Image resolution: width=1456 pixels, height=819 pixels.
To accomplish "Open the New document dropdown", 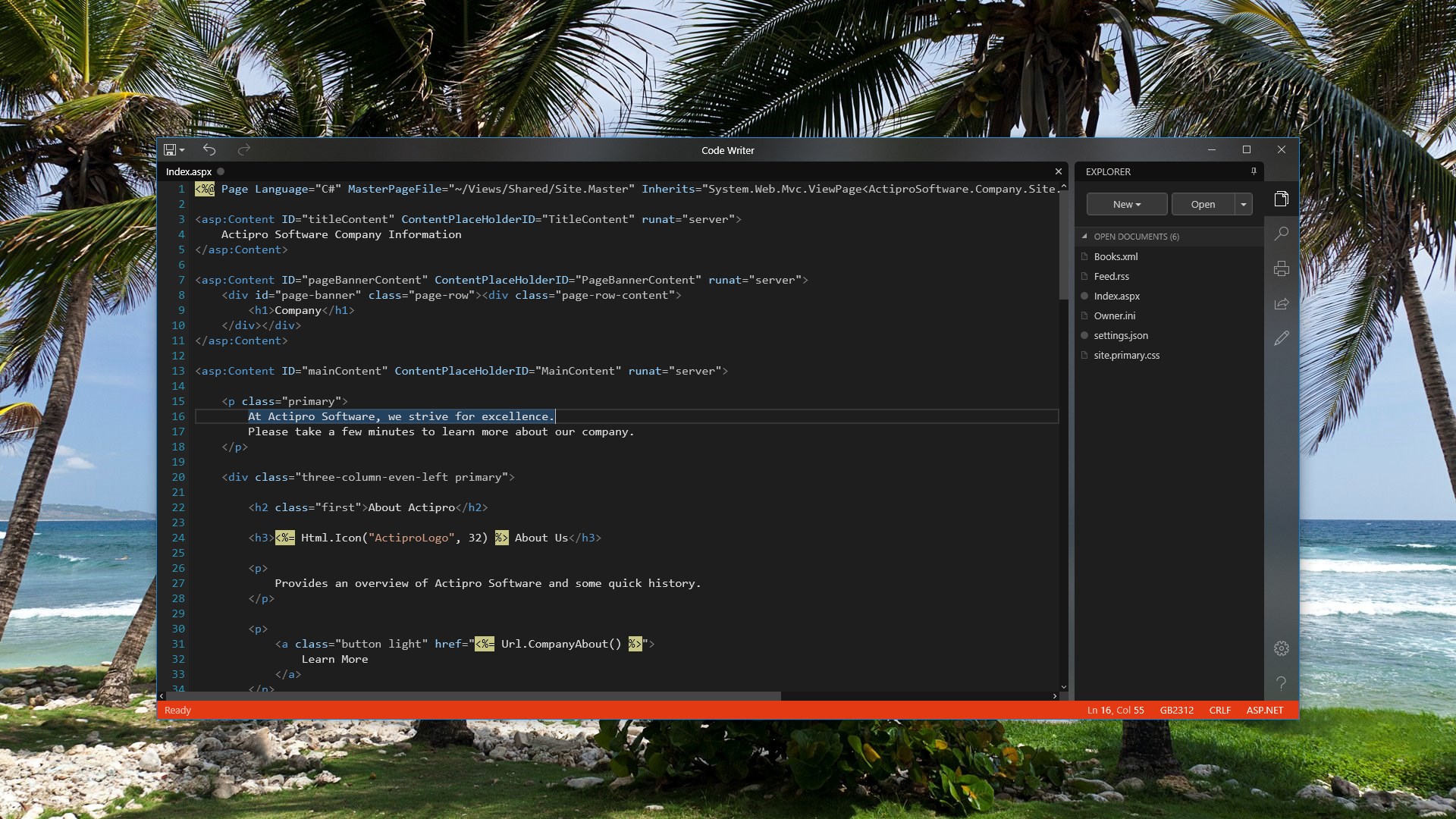I will pos(1126,204).
